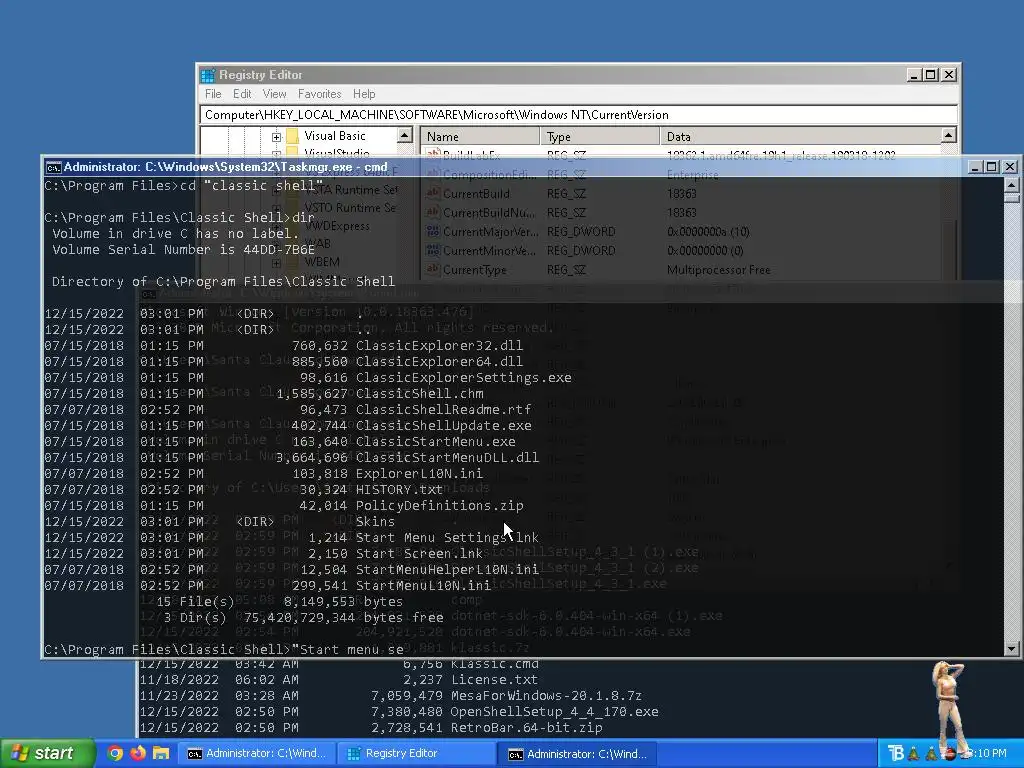Screen dimensions: 1024x768
Task: Click the dancing woman desktop figure
Action: [950, 709]
